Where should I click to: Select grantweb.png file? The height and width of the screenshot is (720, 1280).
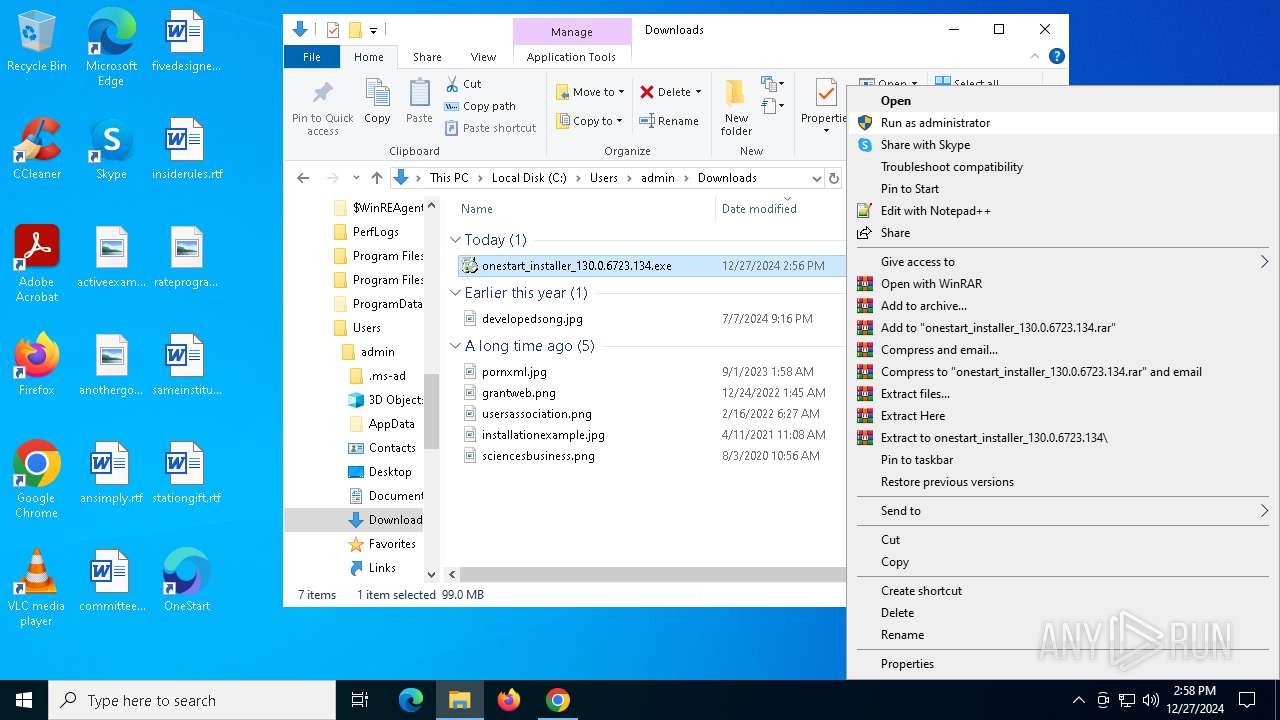point(518,393)
